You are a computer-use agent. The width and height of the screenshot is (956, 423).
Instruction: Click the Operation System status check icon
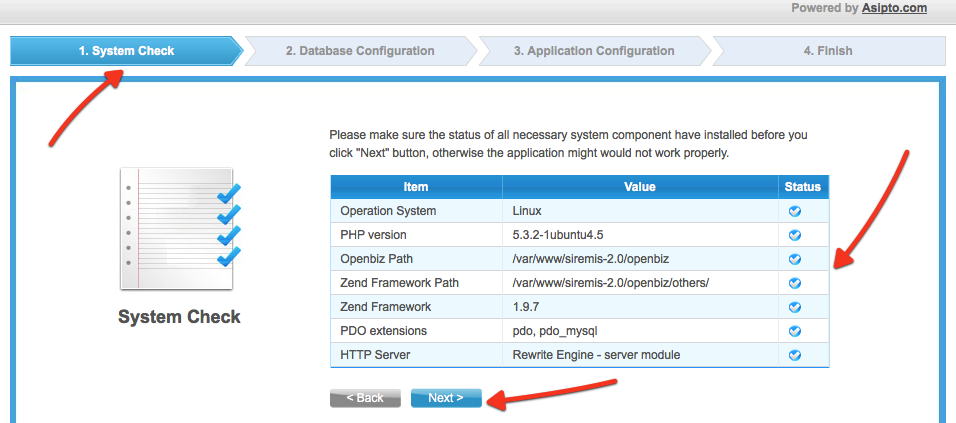coord(795,211)
